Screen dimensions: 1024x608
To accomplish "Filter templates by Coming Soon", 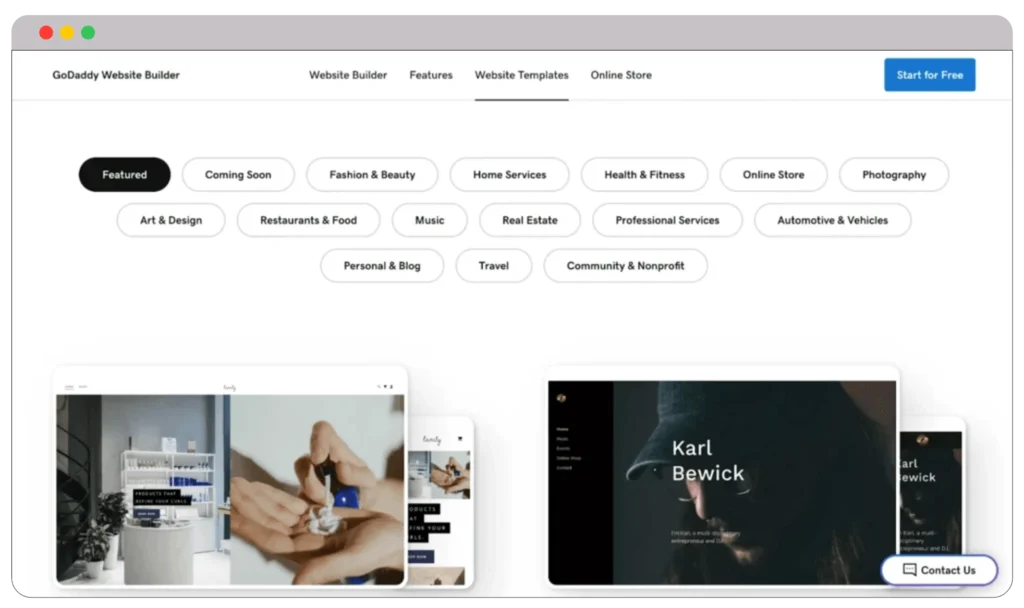I will point(238,175).
